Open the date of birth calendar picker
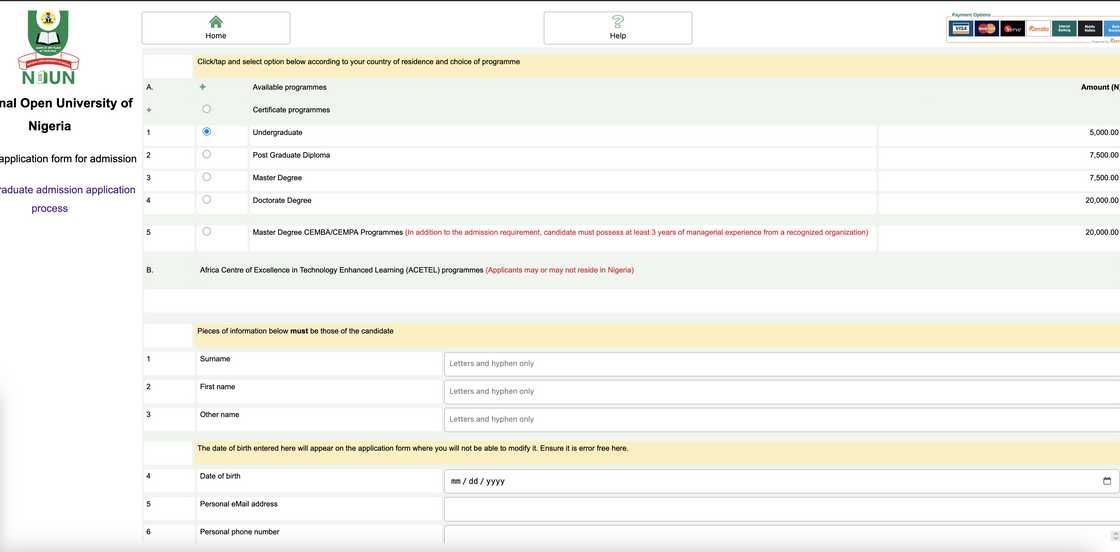 click(x=1106, y=481)
